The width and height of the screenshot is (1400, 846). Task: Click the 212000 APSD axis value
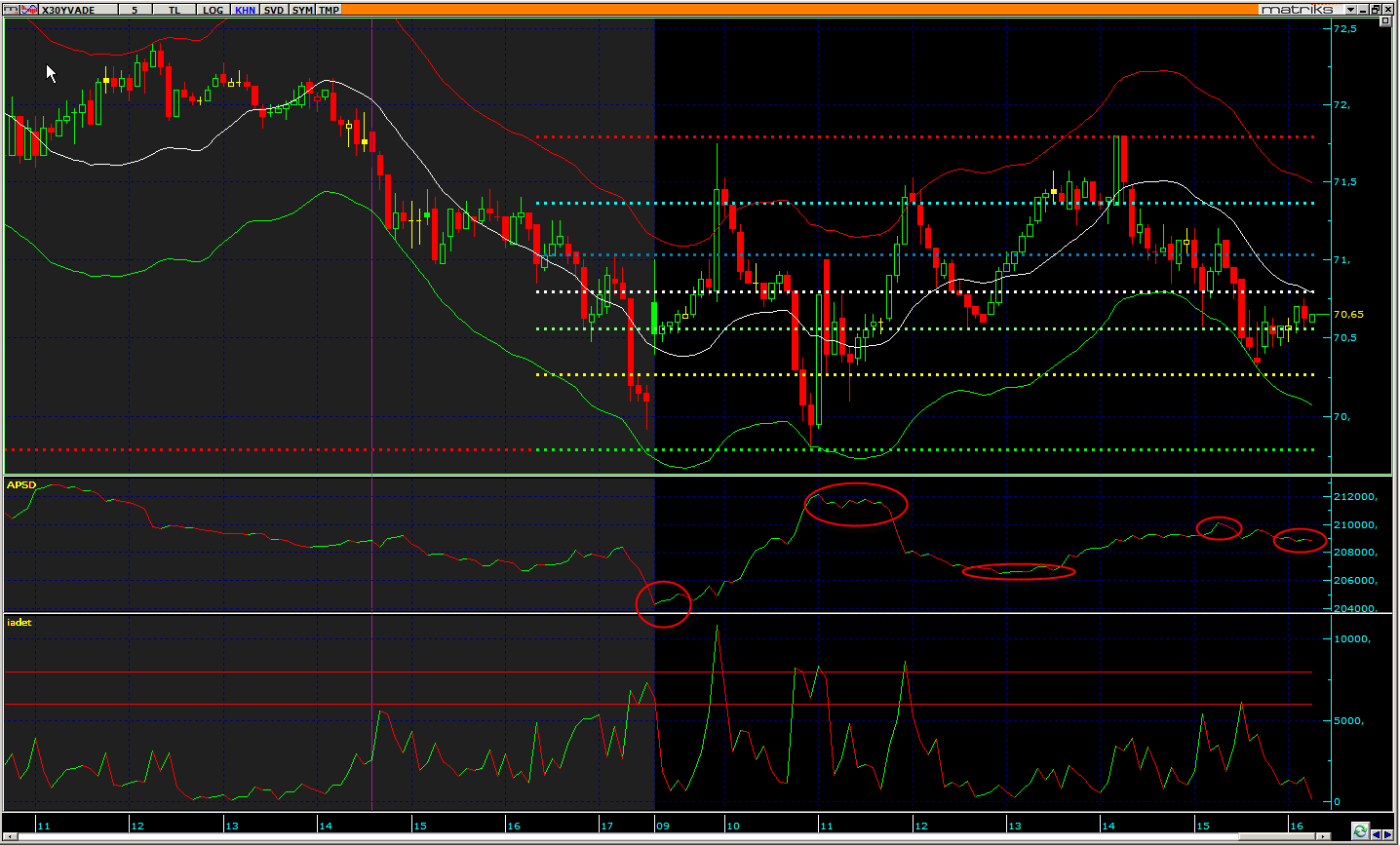pyautogui.click(x=1355, y=497)
